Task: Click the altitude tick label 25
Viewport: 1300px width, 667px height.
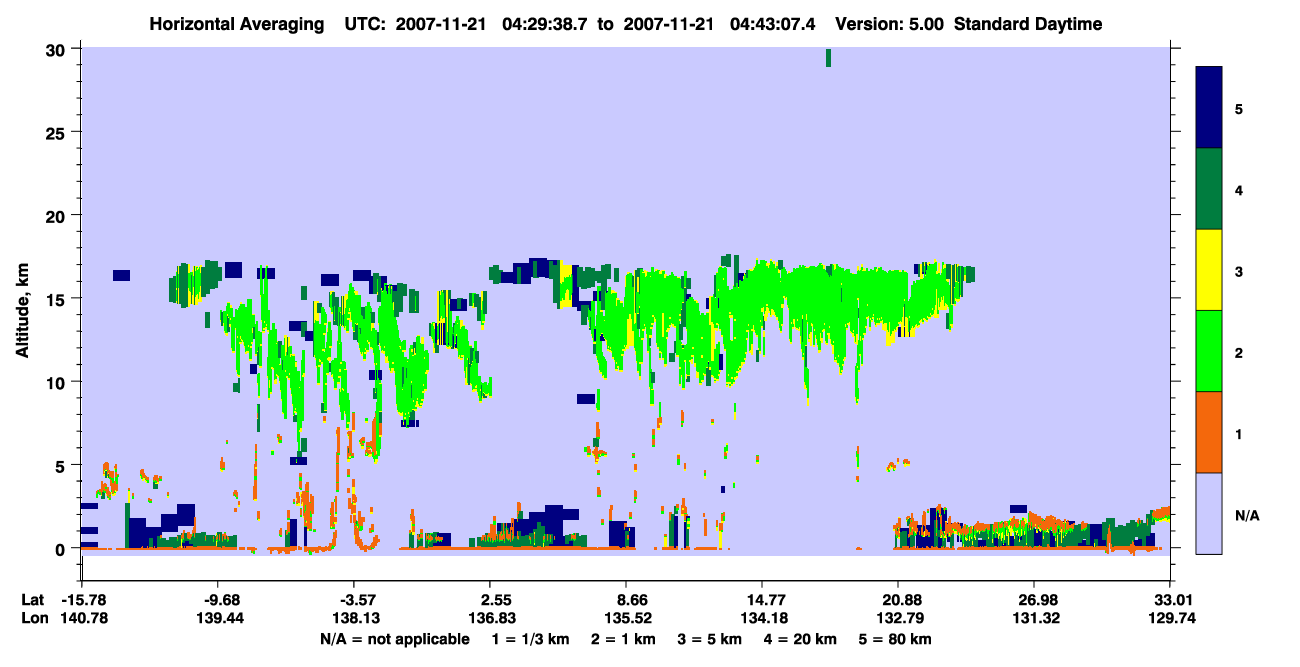Action: (x=58, y=133)
